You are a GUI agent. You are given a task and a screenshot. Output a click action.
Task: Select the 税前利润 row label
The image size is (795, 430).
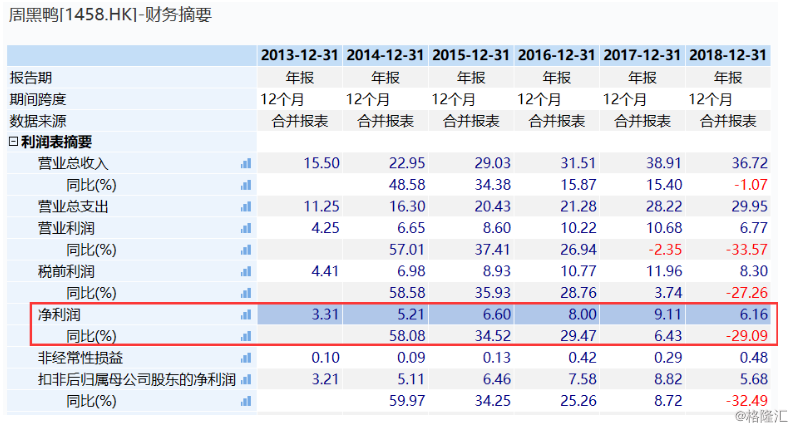click(66, 271)
